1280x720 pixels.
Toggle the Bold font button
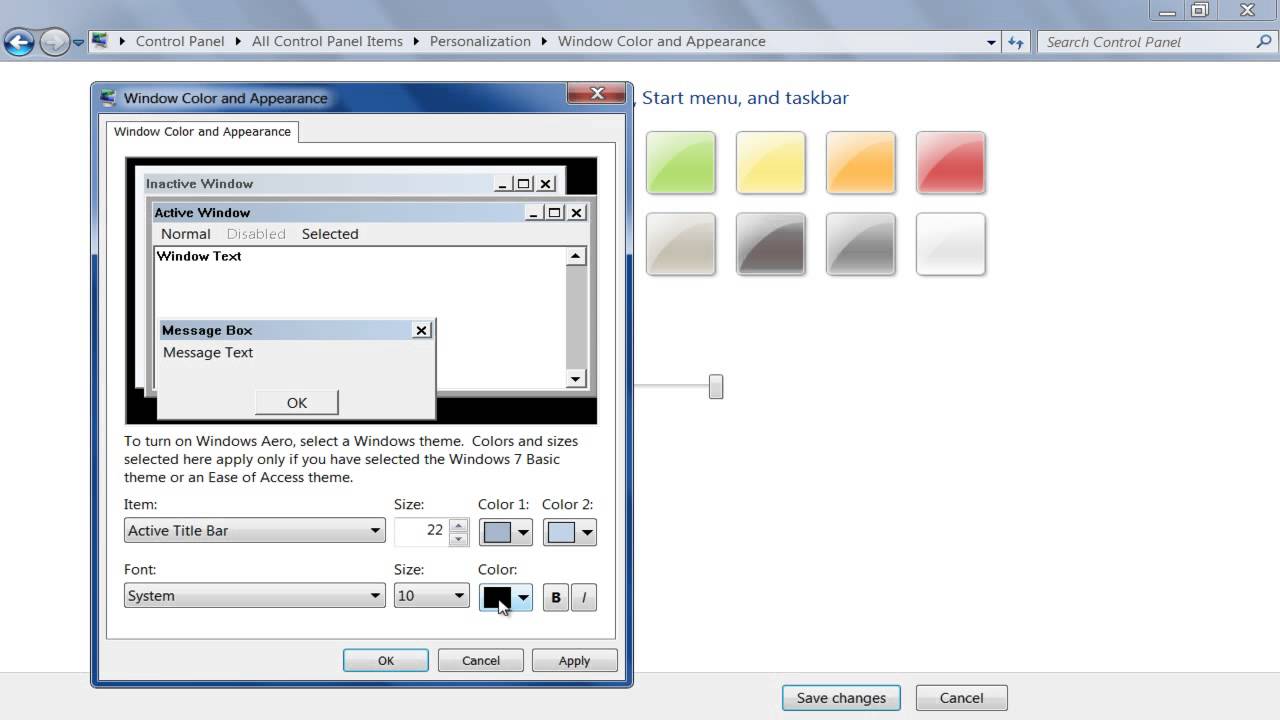point(556,598)
